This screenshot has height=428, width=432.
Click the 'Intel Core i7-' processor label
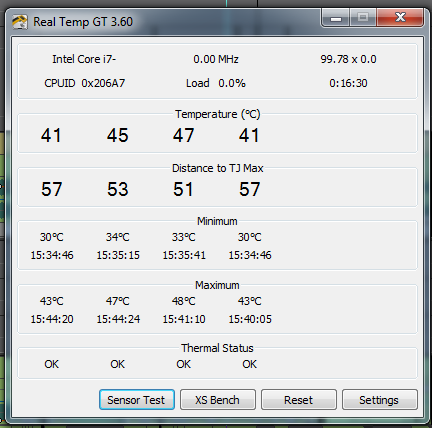[84, 59]
